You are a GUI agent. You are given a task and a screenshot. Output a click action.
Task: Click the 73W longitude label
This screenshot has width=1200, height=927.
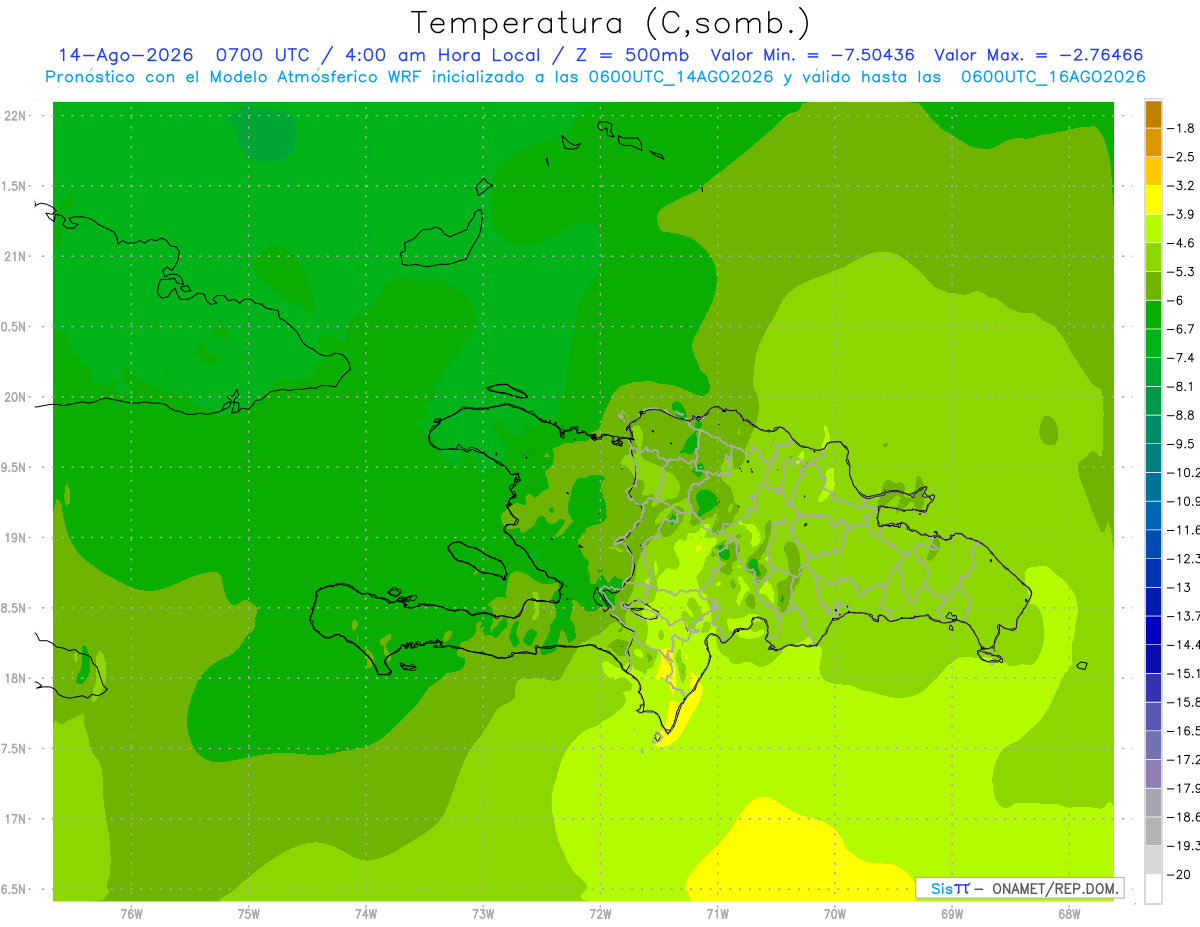483,913
